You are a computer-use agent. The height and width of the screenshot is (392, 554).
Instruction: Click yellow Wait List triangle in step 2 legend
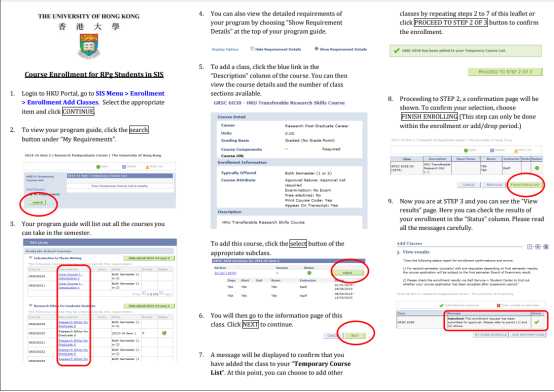pos(147,166)
